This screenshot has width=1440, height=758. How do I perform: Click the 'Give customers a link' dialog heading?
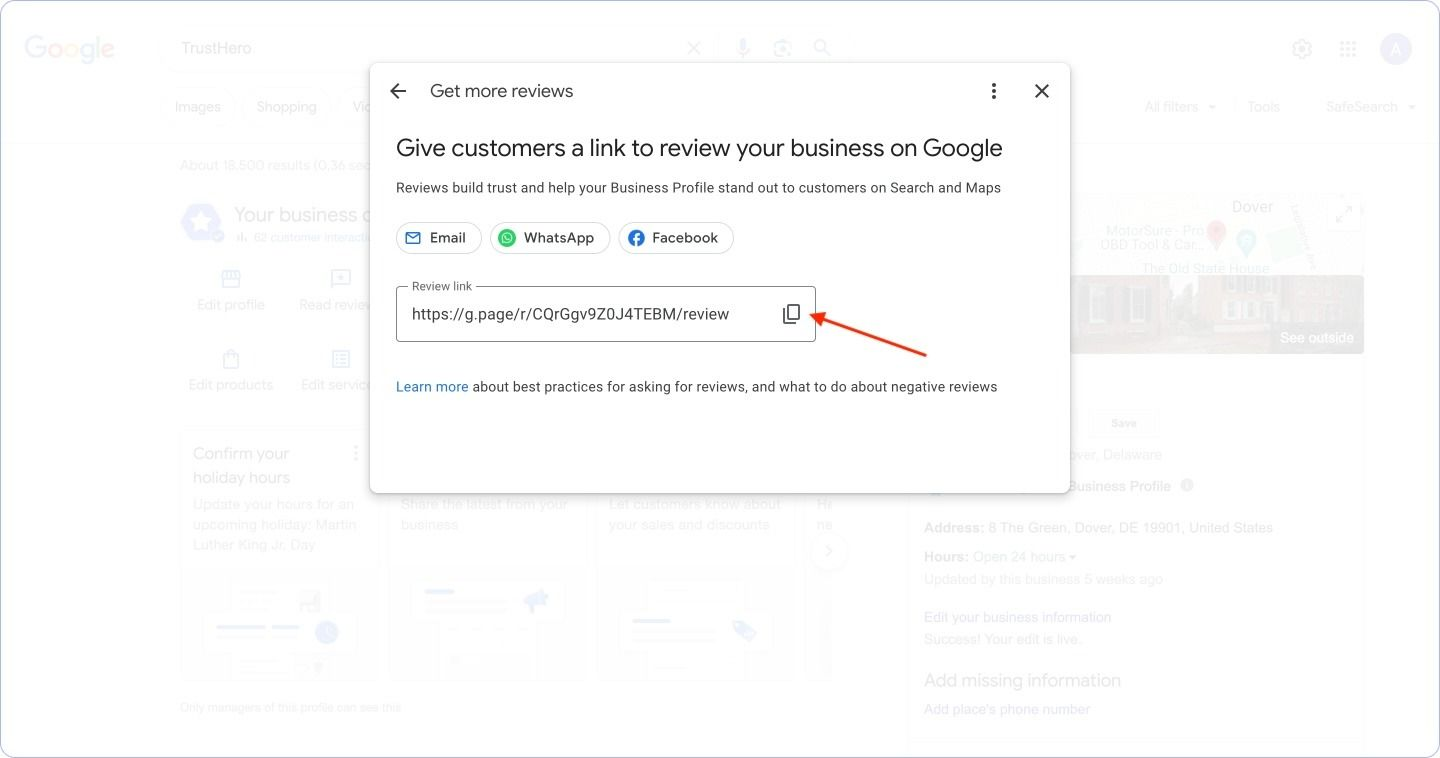(x=699, y=149)
